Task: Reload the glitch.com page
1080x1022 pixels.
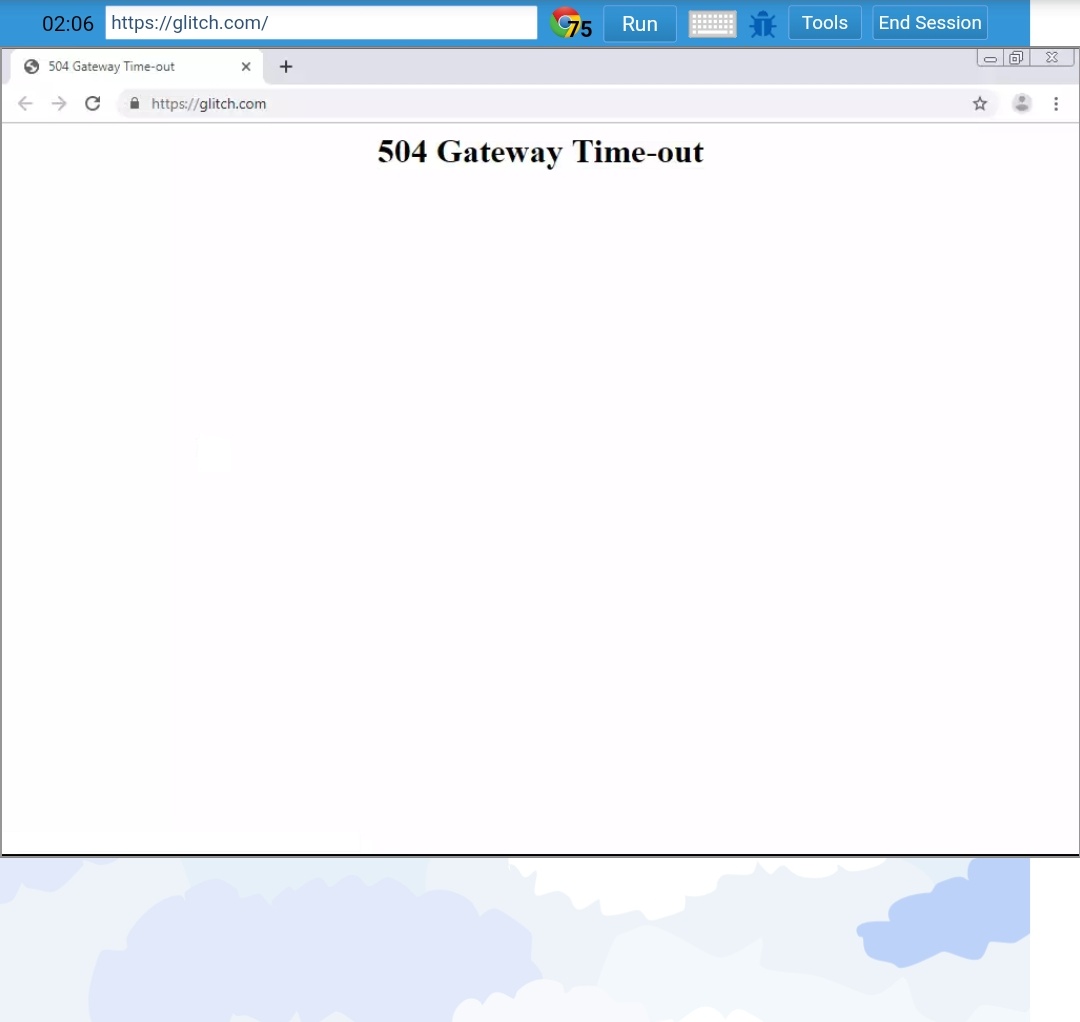Action: tap(92, 103)
